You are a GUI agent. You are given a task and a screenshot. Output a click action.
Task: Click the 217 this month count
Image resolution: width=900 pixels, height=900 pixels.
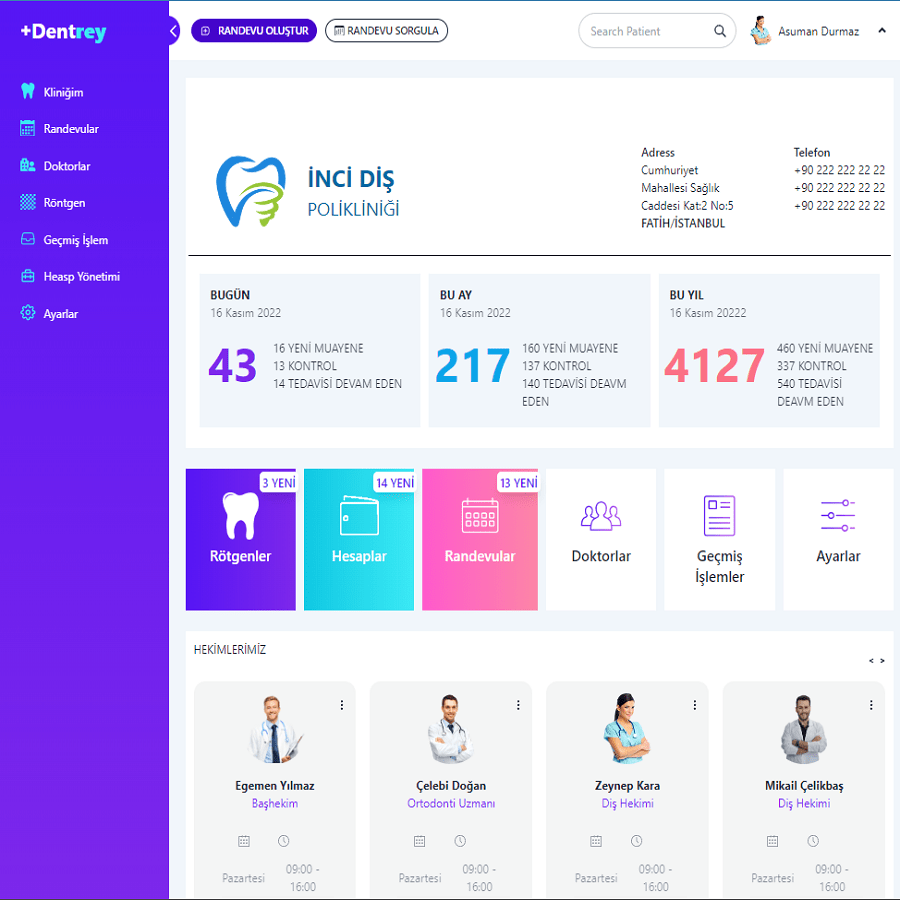[x=472, y=366]
